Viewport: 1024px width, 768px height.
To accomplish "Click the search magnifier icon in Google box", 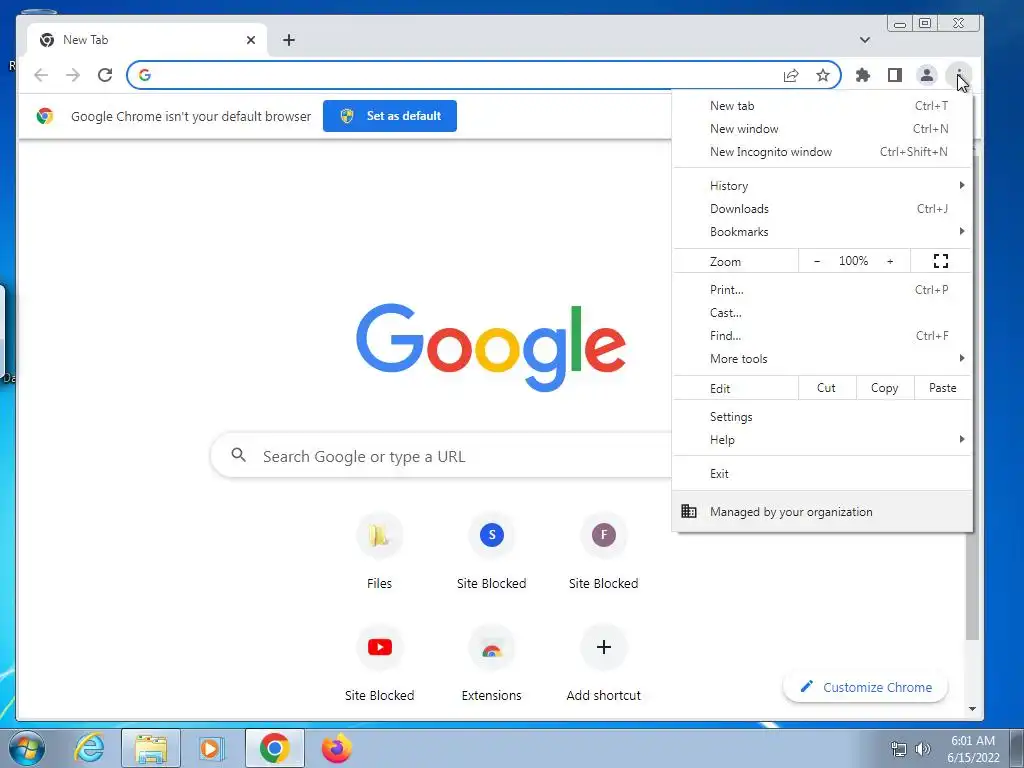I will [x=238, y=455].
